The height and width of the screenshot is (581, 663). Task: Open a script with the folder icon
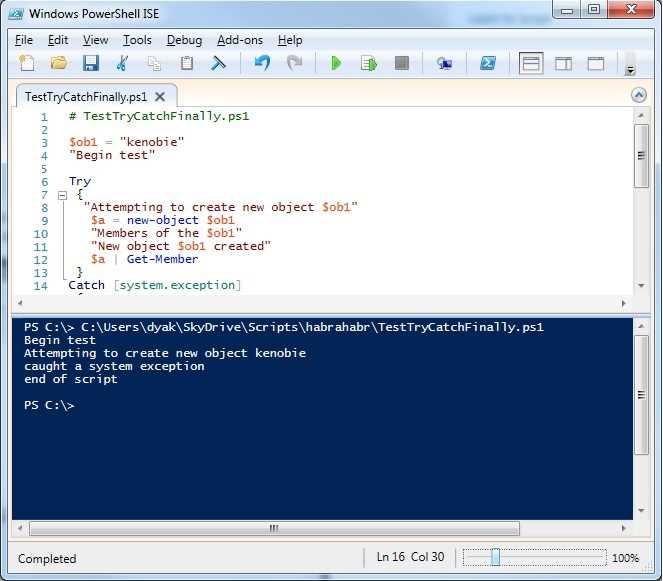[x=59, y=63]
